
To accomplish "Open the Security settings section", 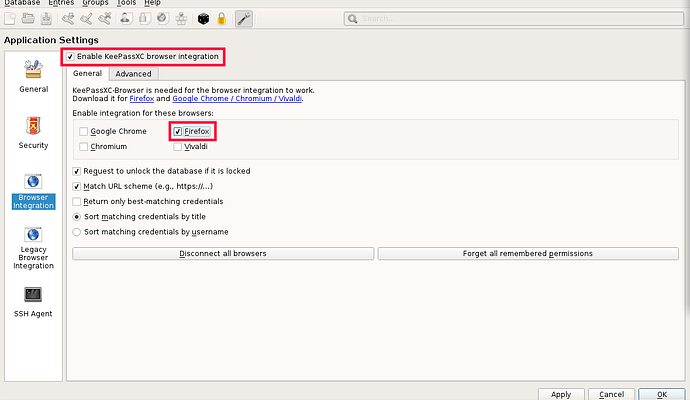I will 33,132.
